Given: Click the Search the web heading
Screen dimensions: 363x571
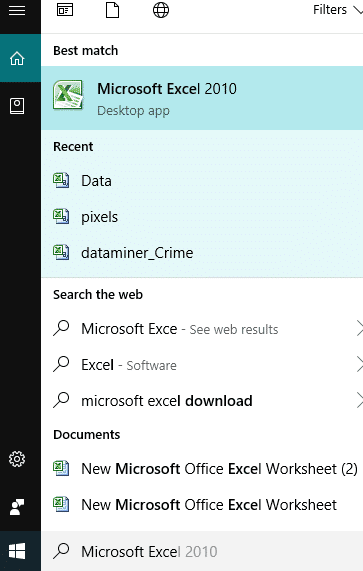Looking at the screenshot, I should click(x=98, y=294).
